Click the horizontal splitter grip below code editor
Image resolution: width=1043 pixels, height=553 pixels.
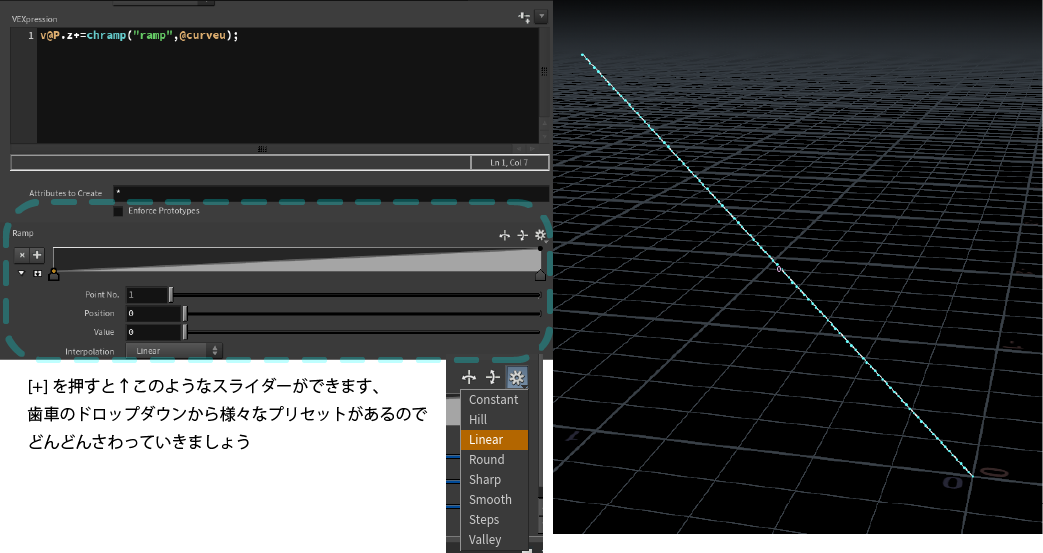click(x=262, y=149)
